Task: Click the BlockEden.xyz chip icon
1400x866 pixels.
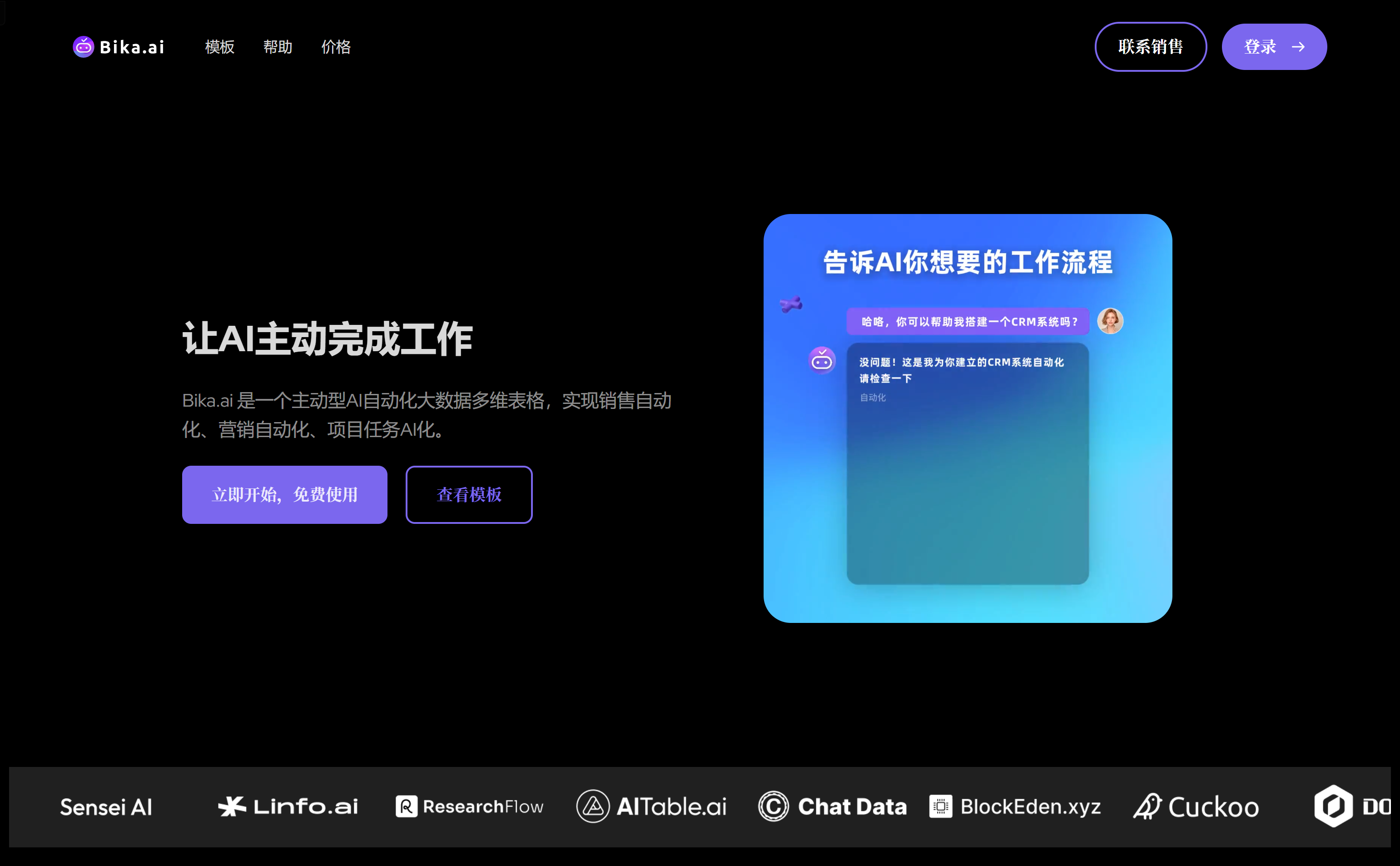Action: click(940, 806)
